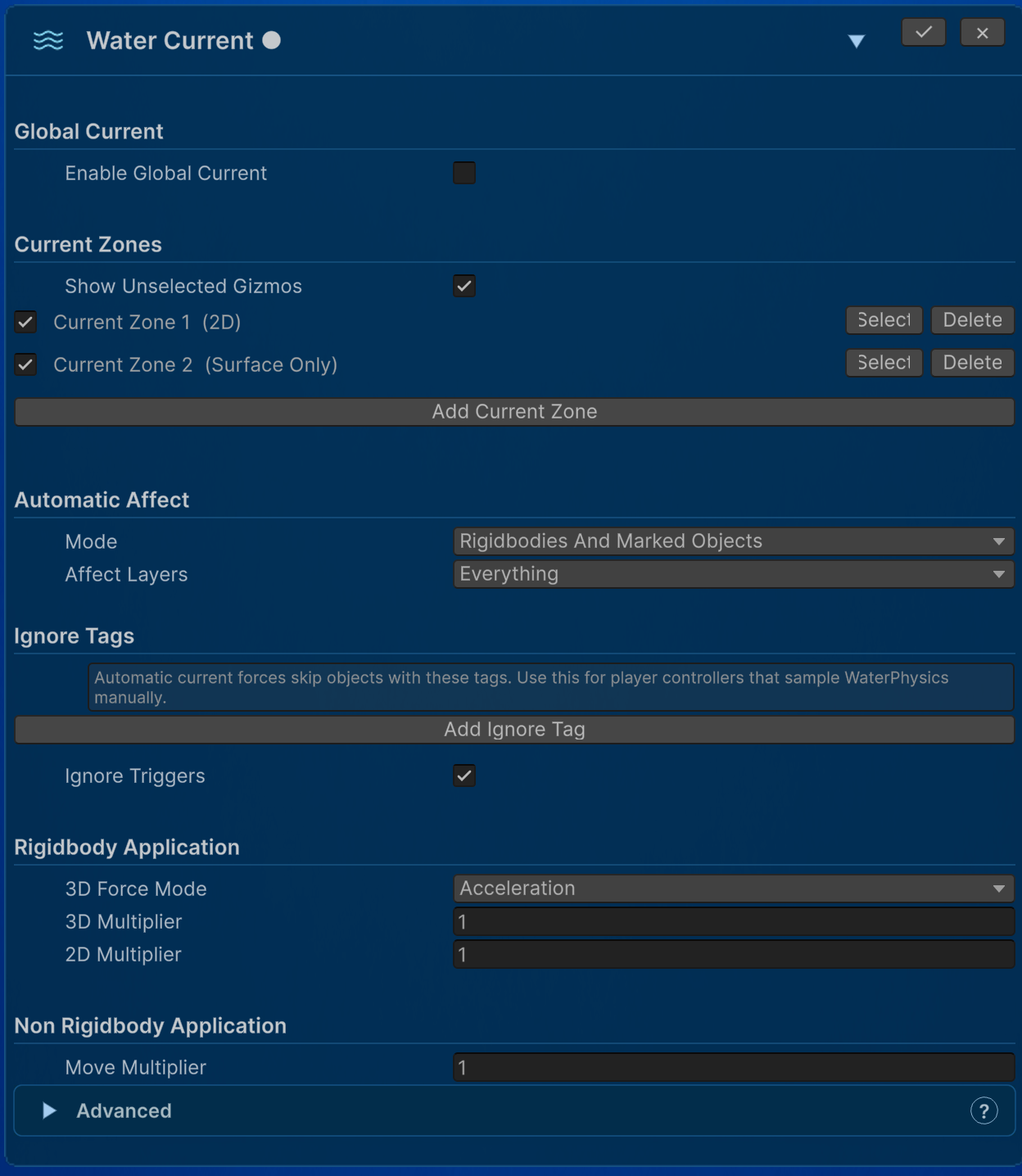The width and height of the screenshot is (1022, 1176).
Task: Click the Rigidbody Application section heading
Action: 127,848
